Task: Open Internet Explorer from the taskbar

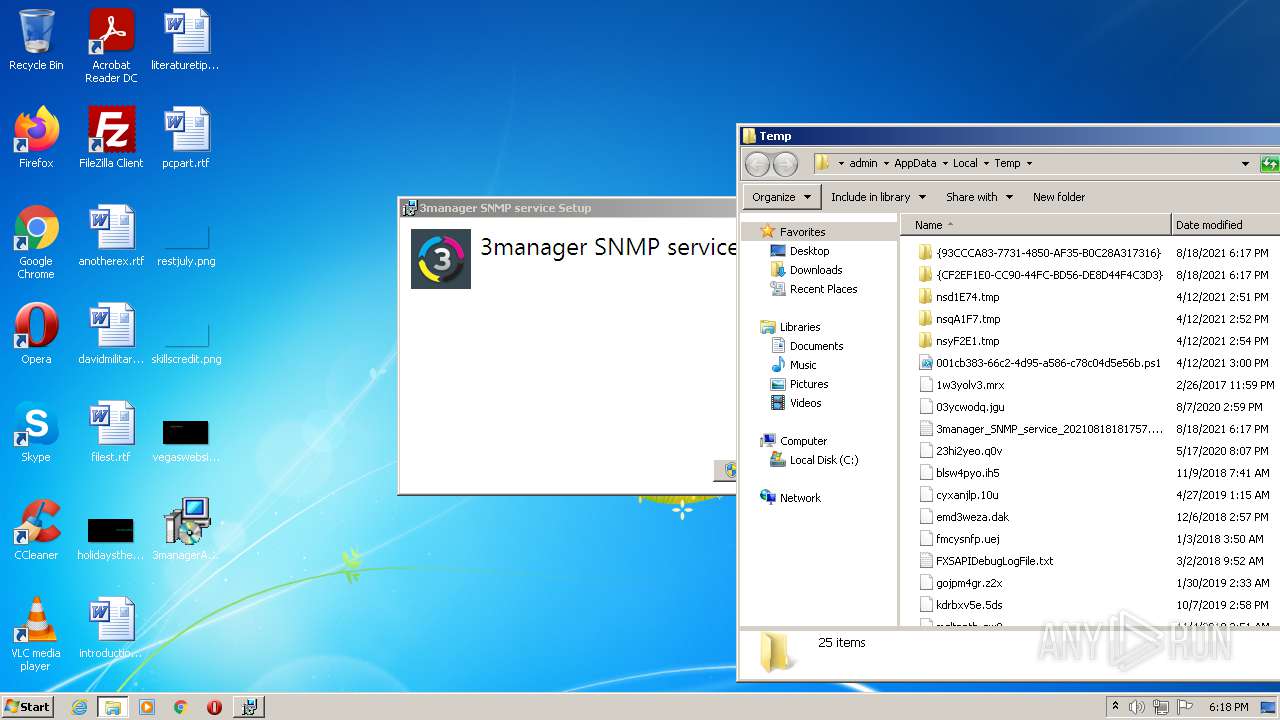Action: coord(79,707)
